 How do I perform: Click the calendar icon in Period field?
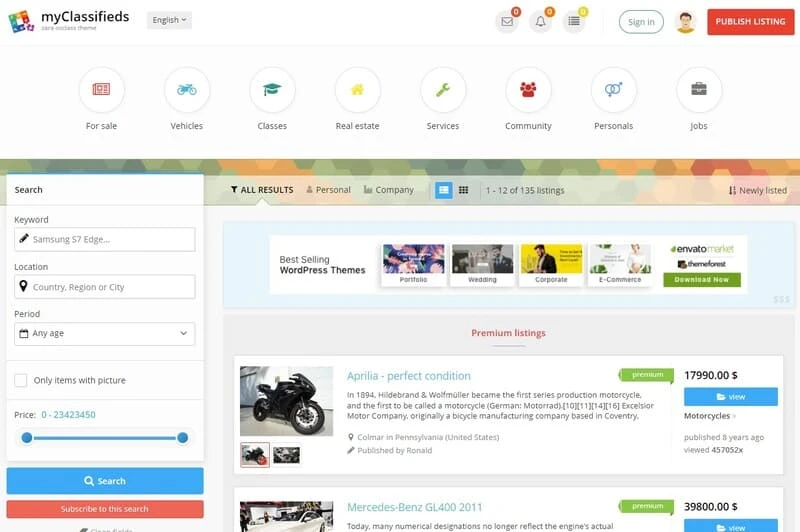point(23,334)
